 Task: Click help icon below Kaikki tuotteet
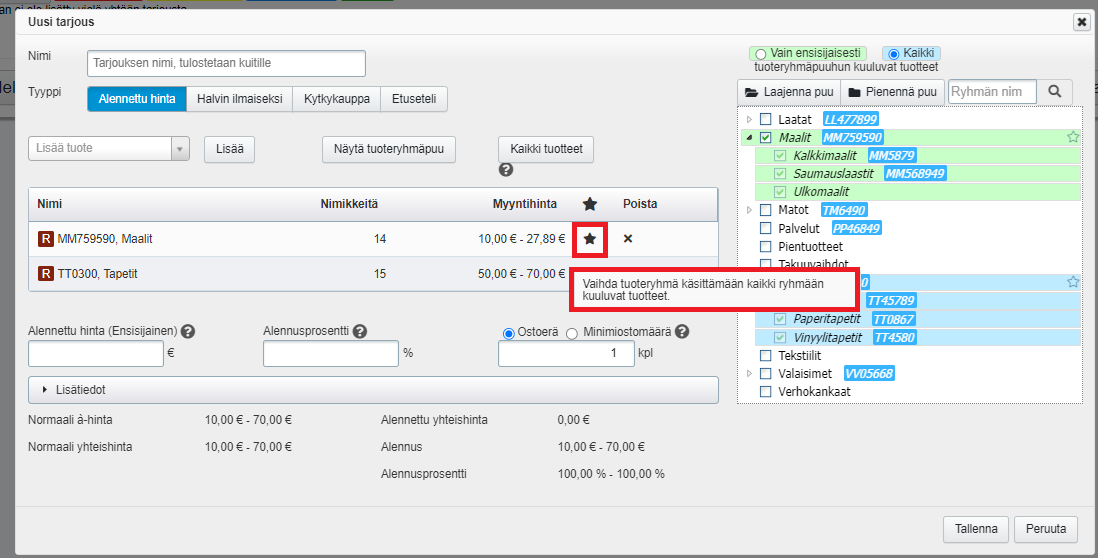[506, 170]
